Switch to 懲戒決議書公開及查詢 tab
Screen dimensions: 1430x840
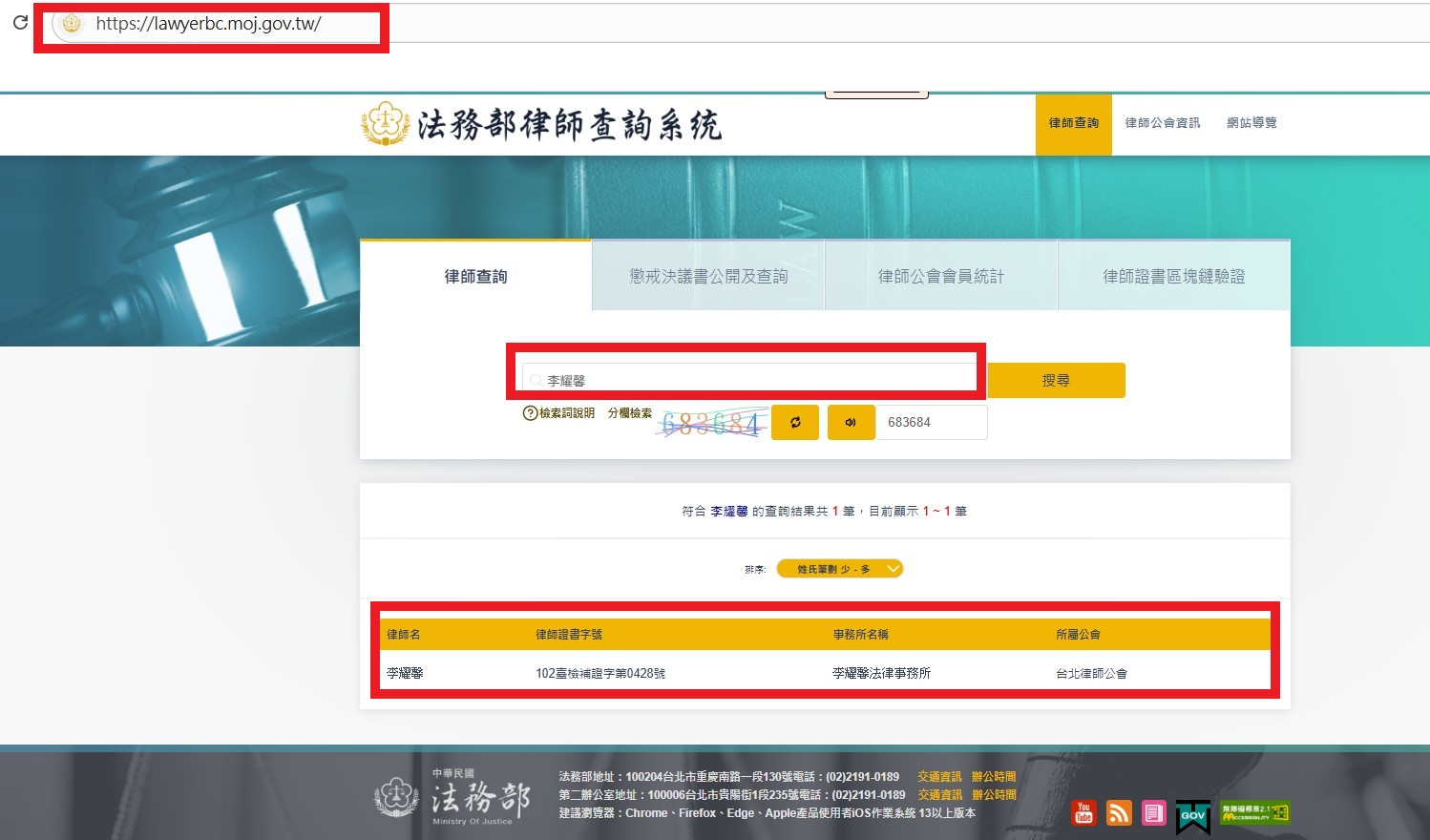(708, 276)
